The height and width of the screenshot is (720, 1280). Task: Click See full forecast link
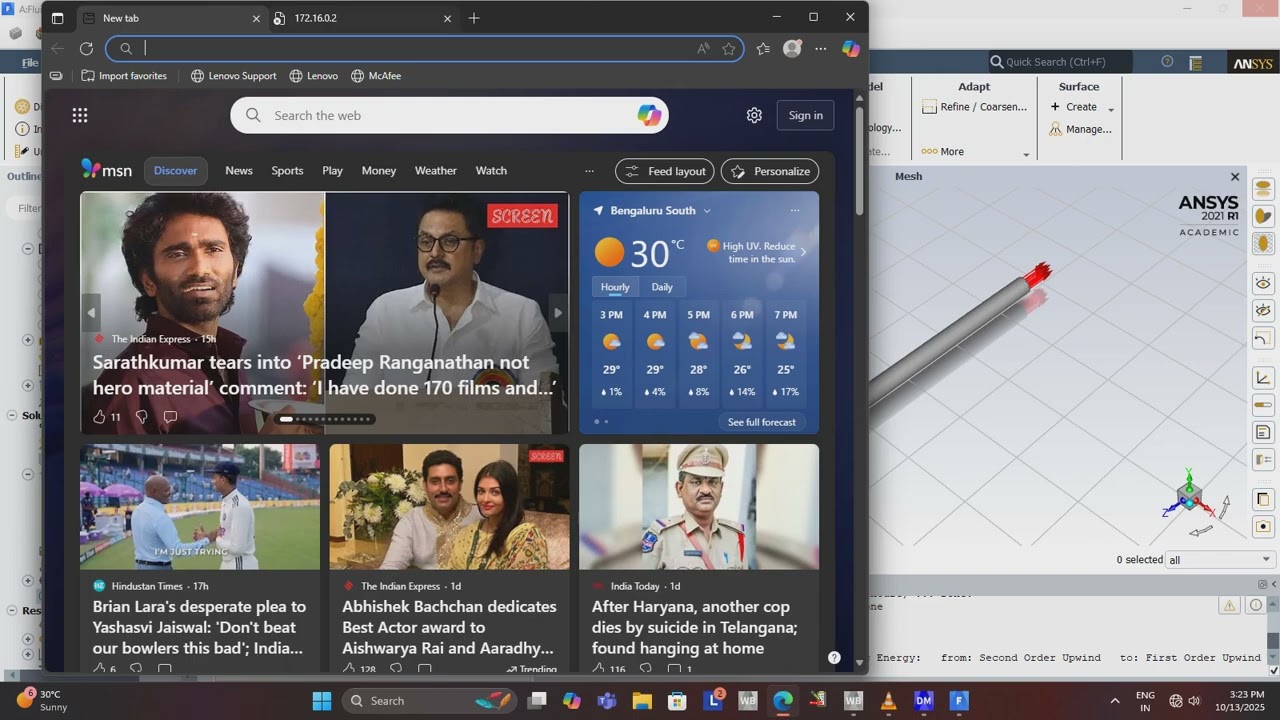[762, 422]
